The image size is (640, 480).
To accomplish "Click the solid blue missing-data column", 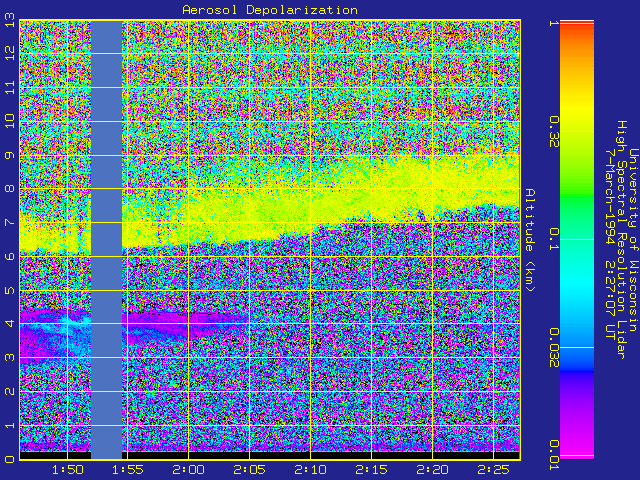I will click(x=106, y=240).
